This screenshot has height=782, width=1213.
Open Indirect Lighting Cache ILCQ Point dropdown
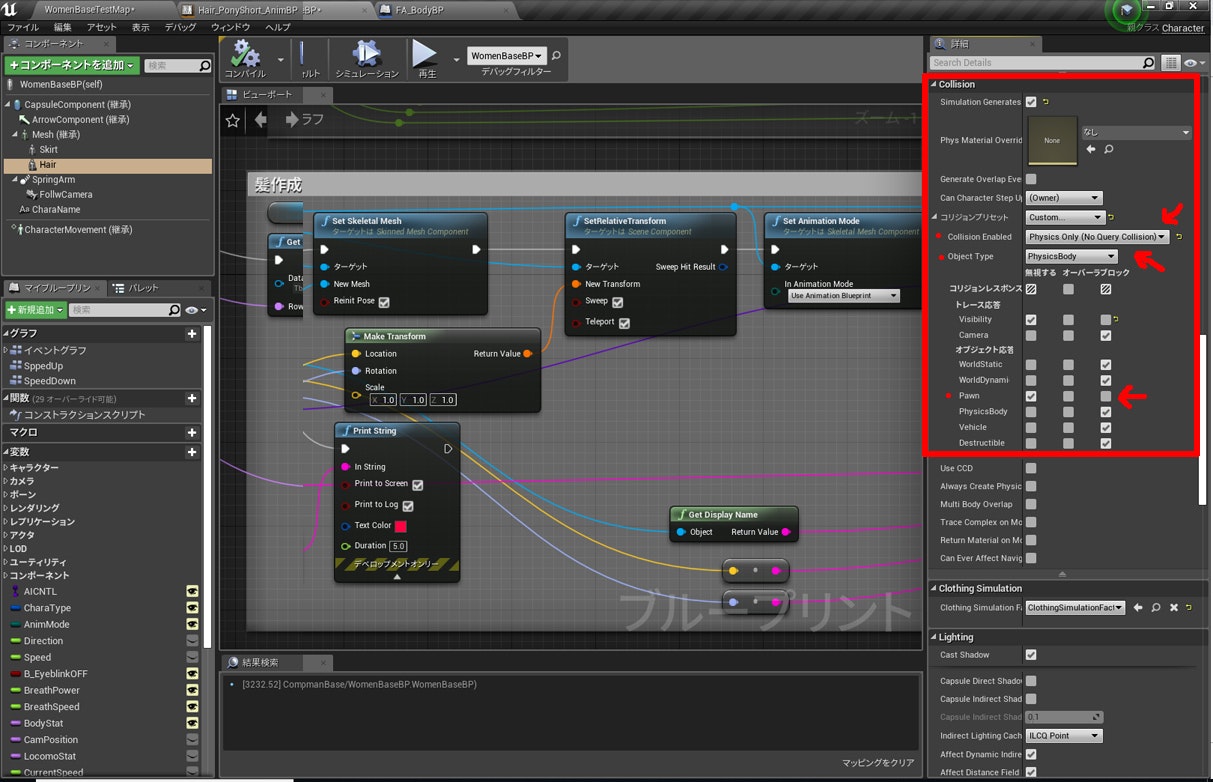point(1064,736)
